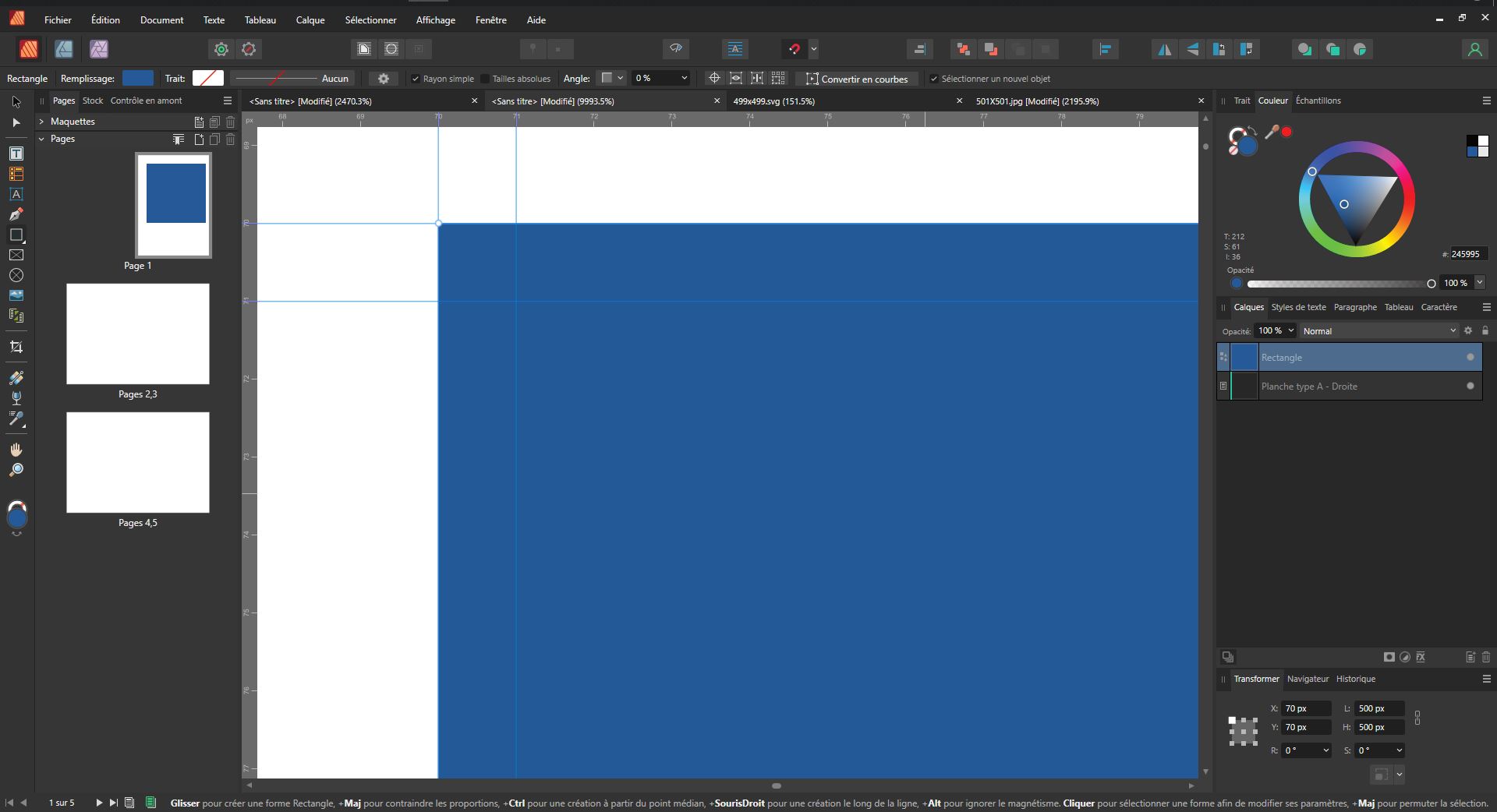Select the Ellipse tool
Image resolution: width=1497 pixels, height=812 pixels.
pyautogui.click(x=16, y=275)
